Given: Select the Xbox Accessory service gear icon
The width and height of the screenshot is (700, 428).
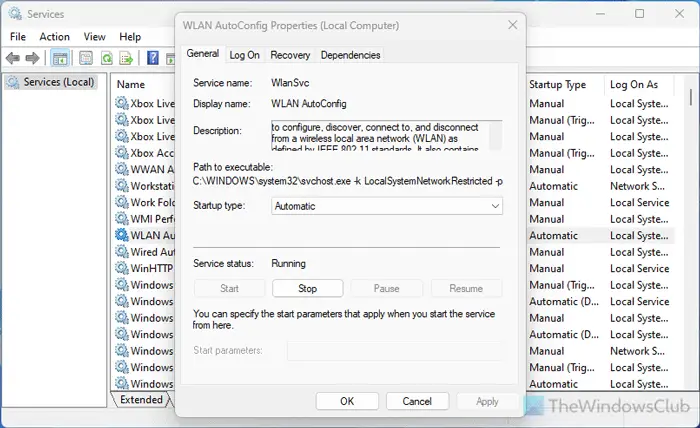Looking at the screenshot, I should click(121, 153).
